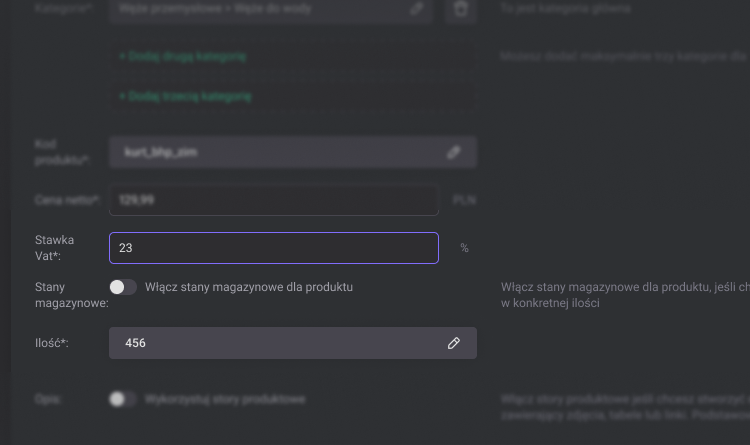Click the 'Włącz stany magazynowe dla produktu' label

tap(248, 287)
